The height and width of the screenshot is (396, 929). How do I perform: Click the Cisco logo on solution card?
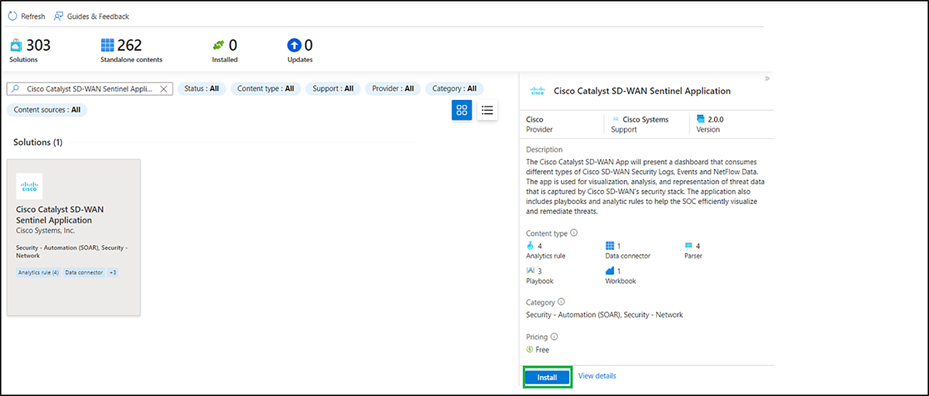tap(29, 186)
